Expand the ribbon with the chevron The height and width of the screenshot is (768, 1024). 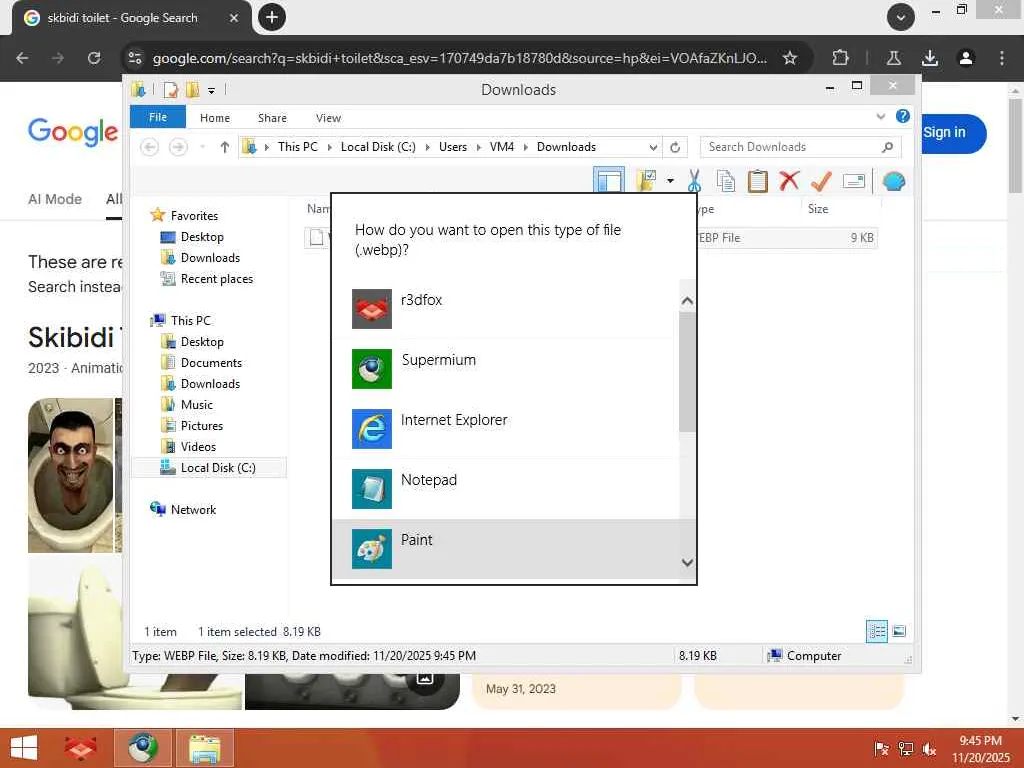click(880, 117)
